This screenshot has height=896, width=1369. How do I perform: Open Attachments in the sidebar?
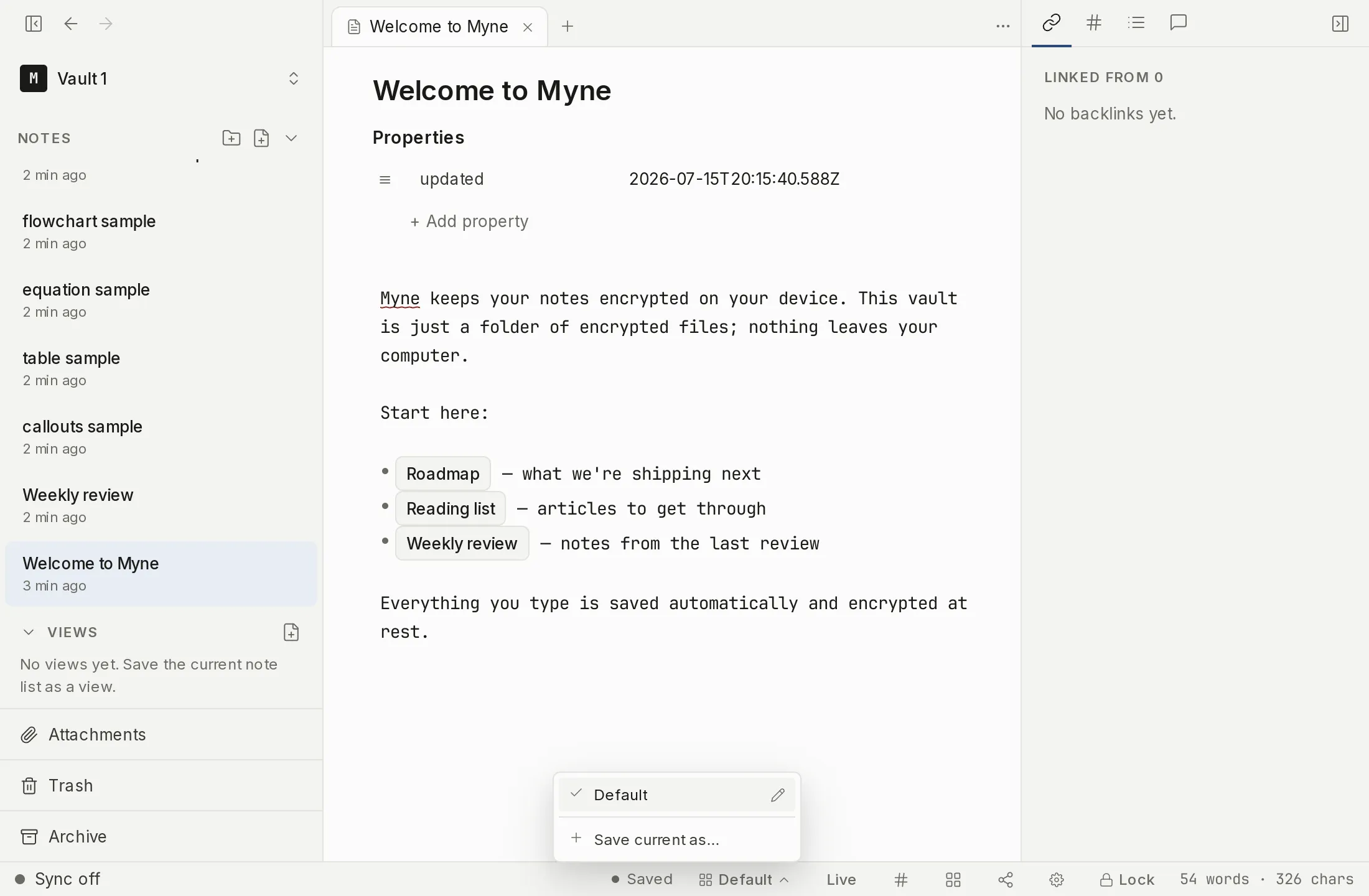161,734
